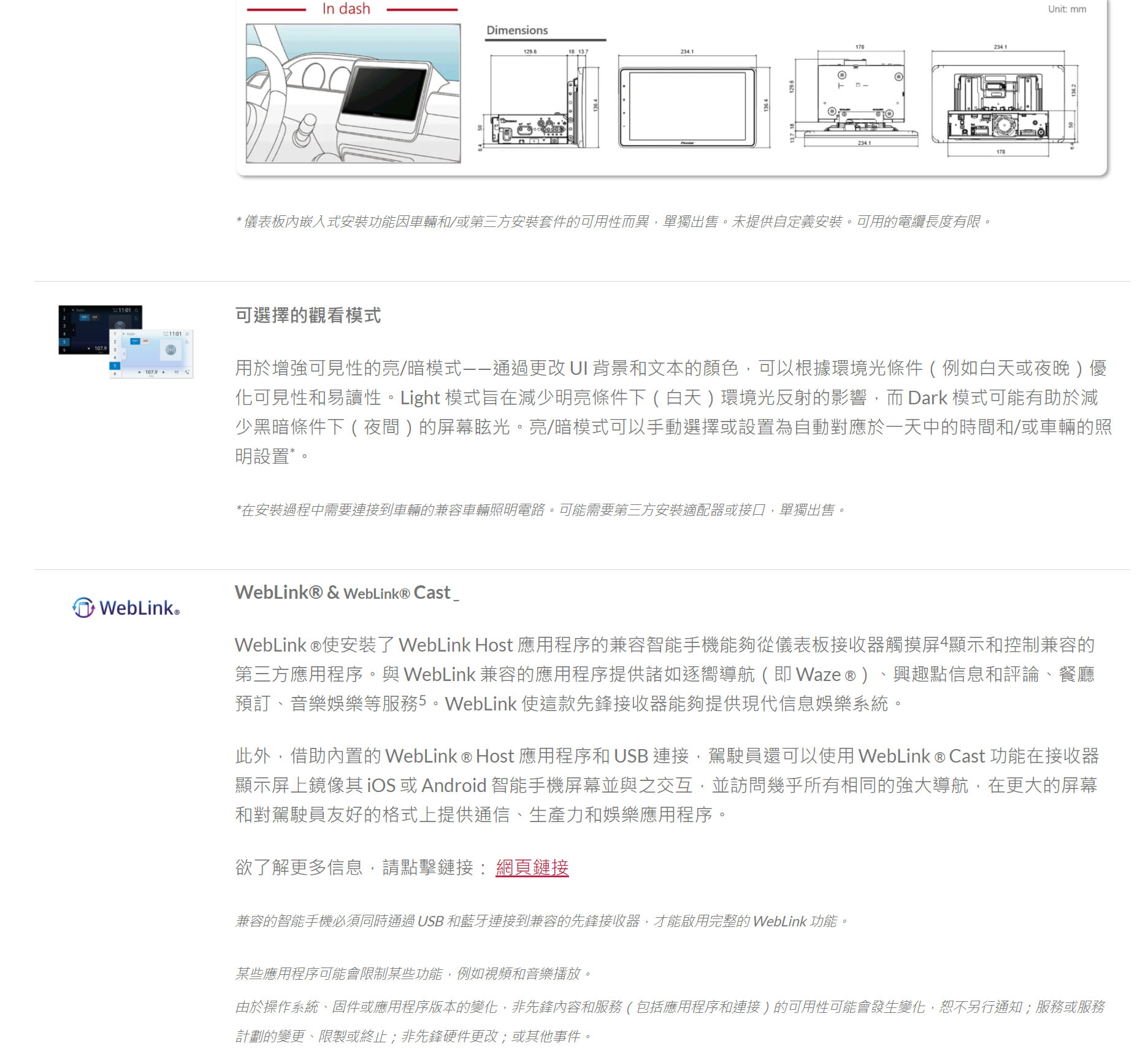Click the footnote starting with *在安裝過程中需要
The image size is (1148, 1054).
[x=541, y=510]
